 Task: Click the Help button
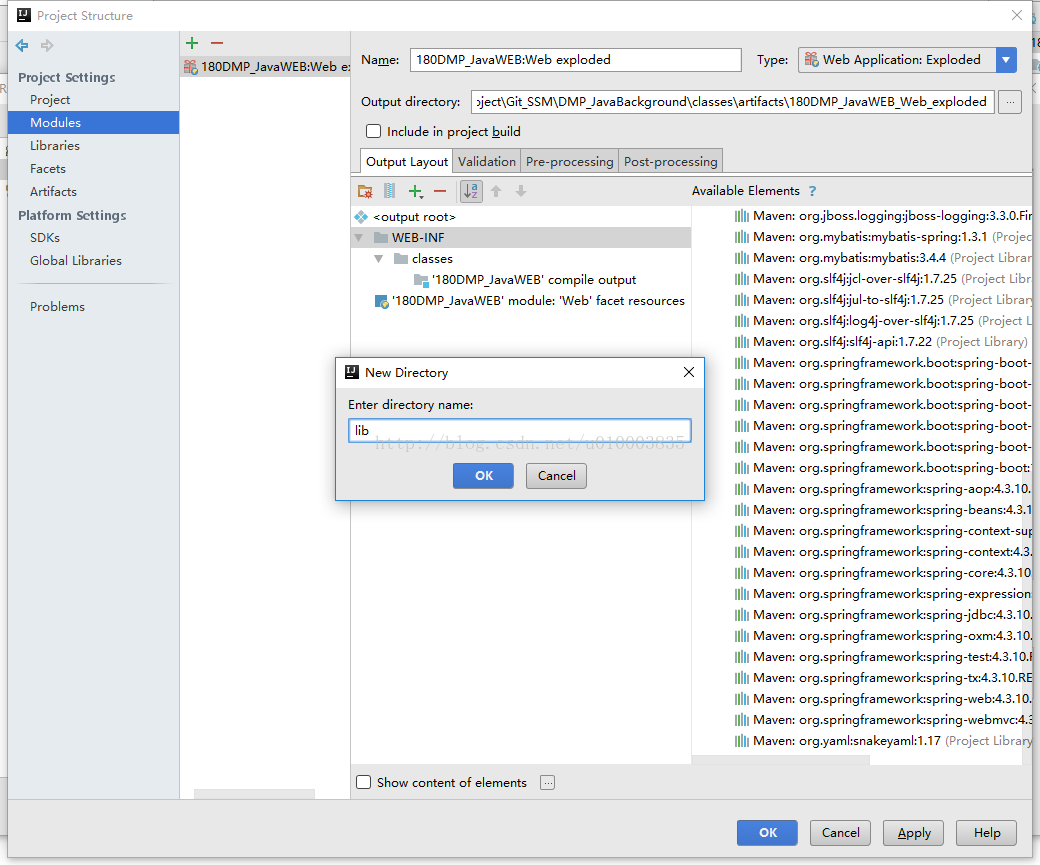pos(987,832)
